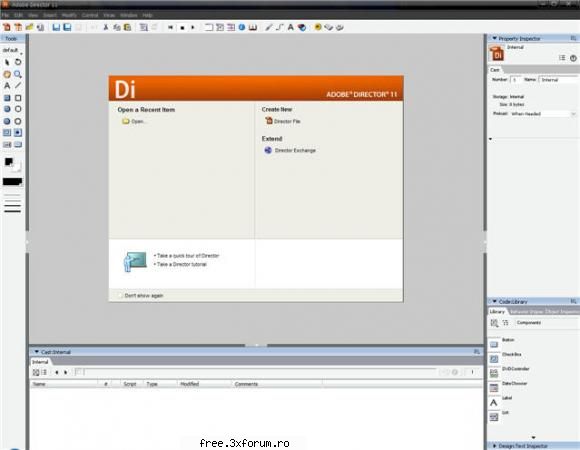Click the Open... recent item link
This screenshot has width=580, height=450.
point(134,121)
